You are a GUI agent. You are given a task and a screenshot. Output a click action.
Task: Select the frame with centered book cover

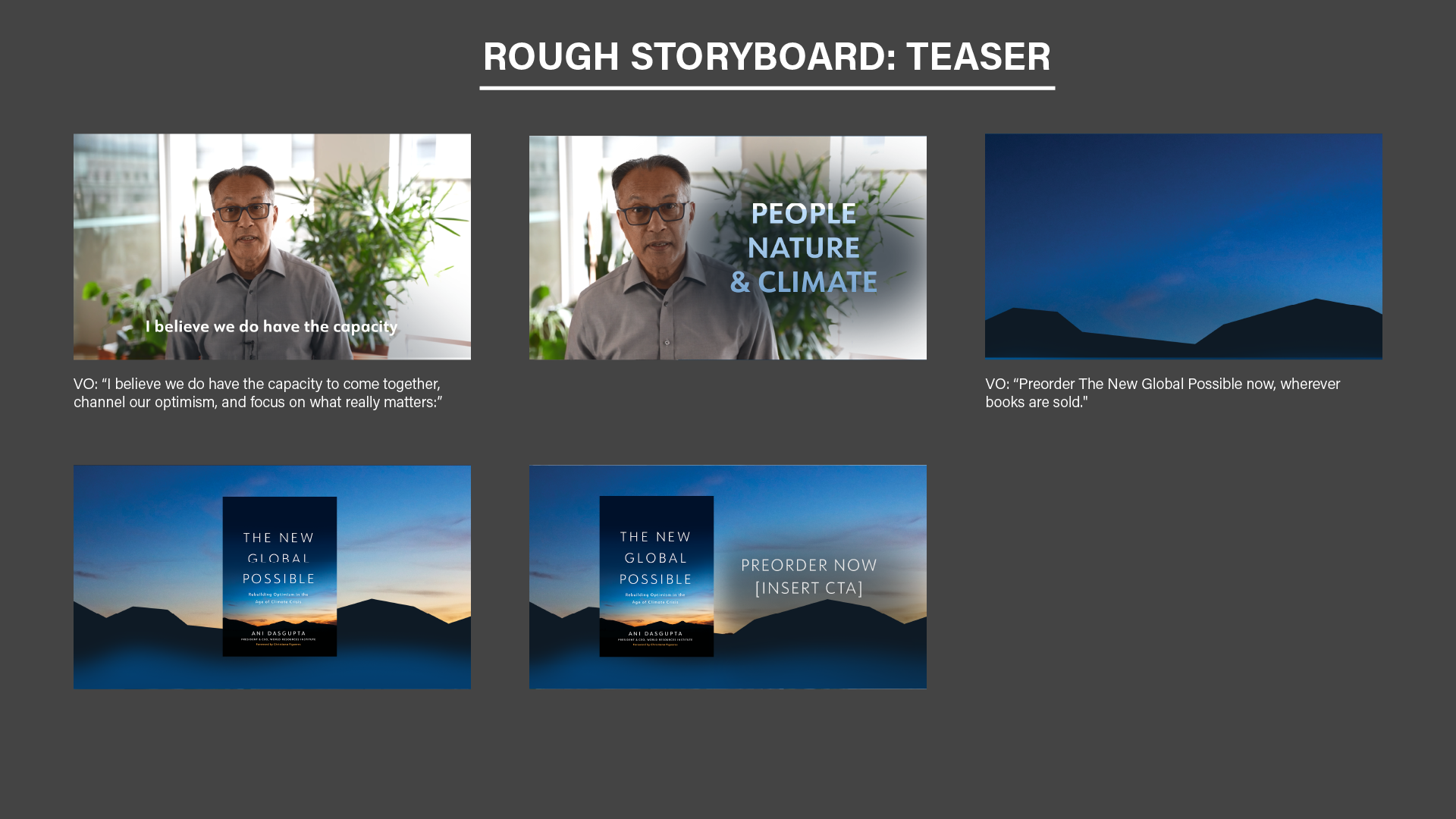pyautogui.click(x=272, y=577)
